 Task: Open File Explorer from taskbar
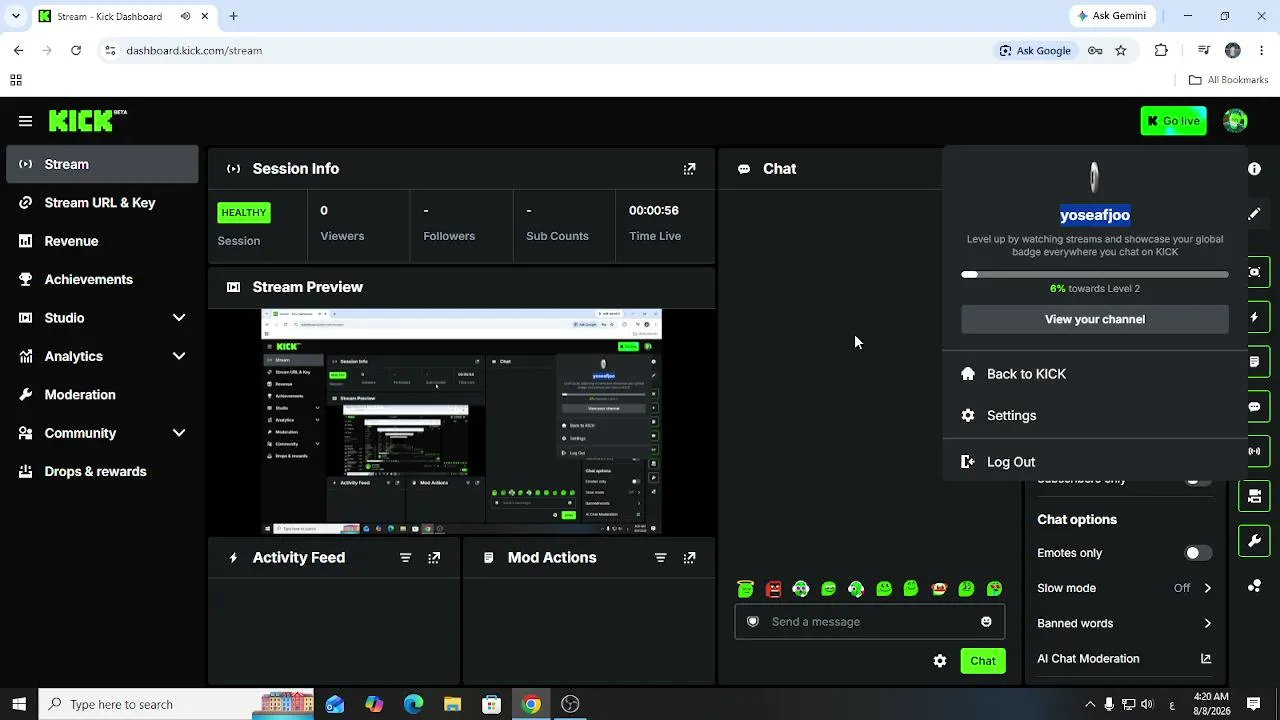(452, 704)
